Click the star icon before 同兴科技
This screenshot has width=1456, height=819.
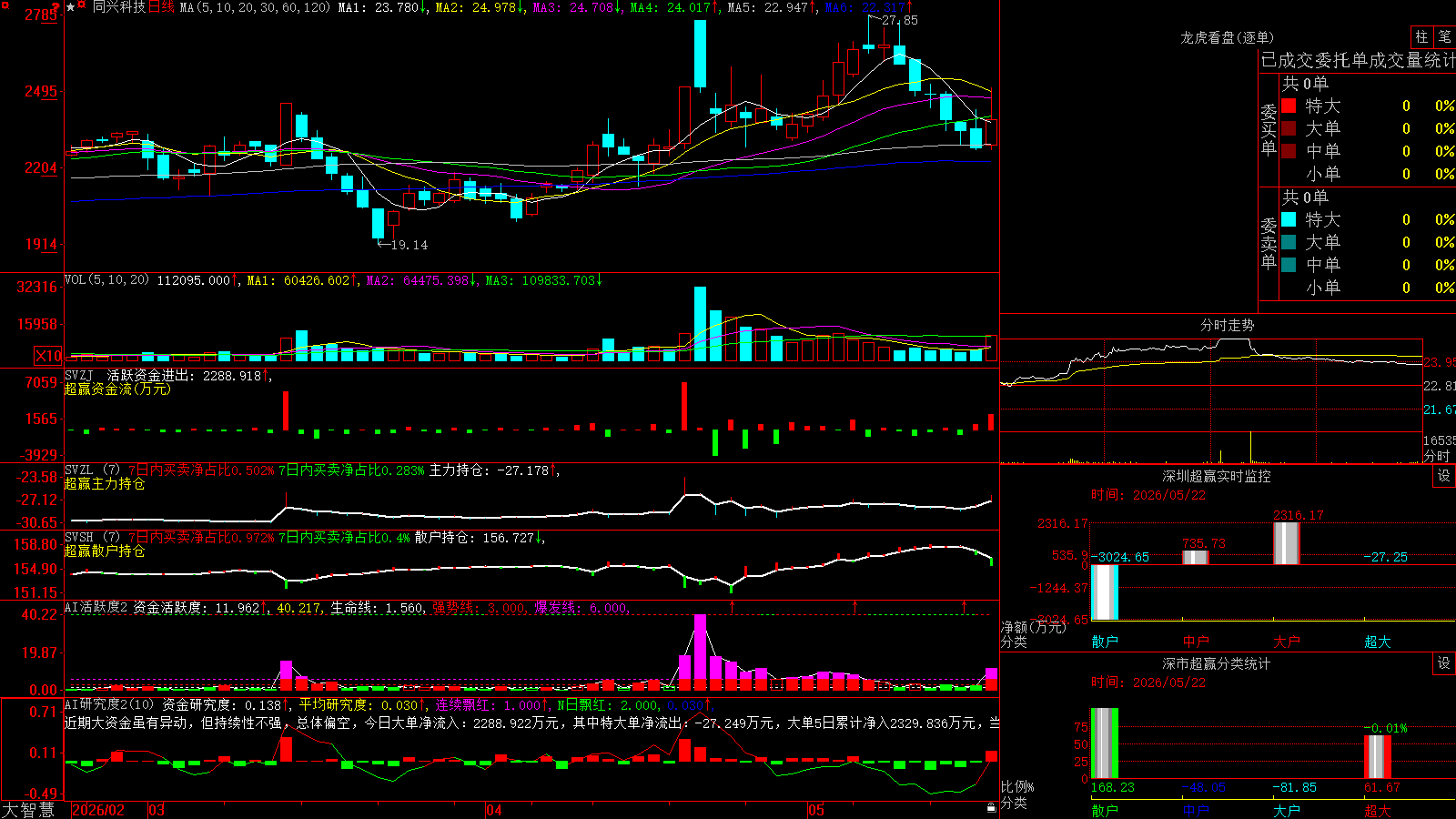[71, 7]
